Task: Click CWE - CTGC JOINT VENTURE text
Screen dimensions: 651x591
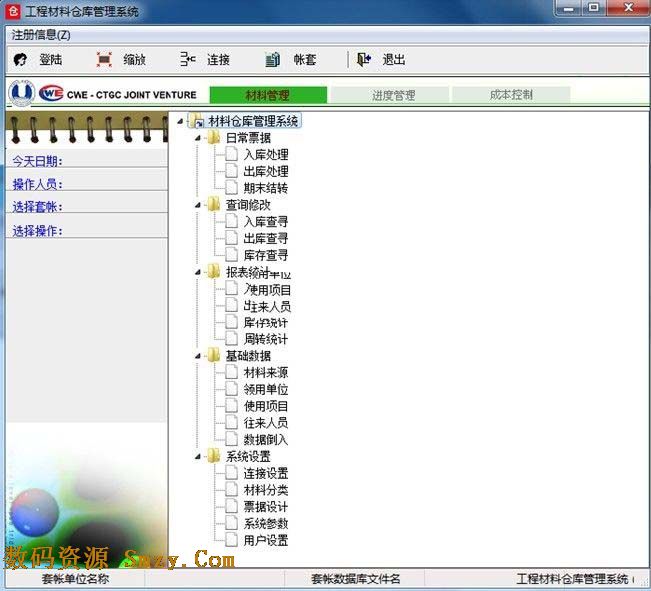Action: (x=131, y=95)
